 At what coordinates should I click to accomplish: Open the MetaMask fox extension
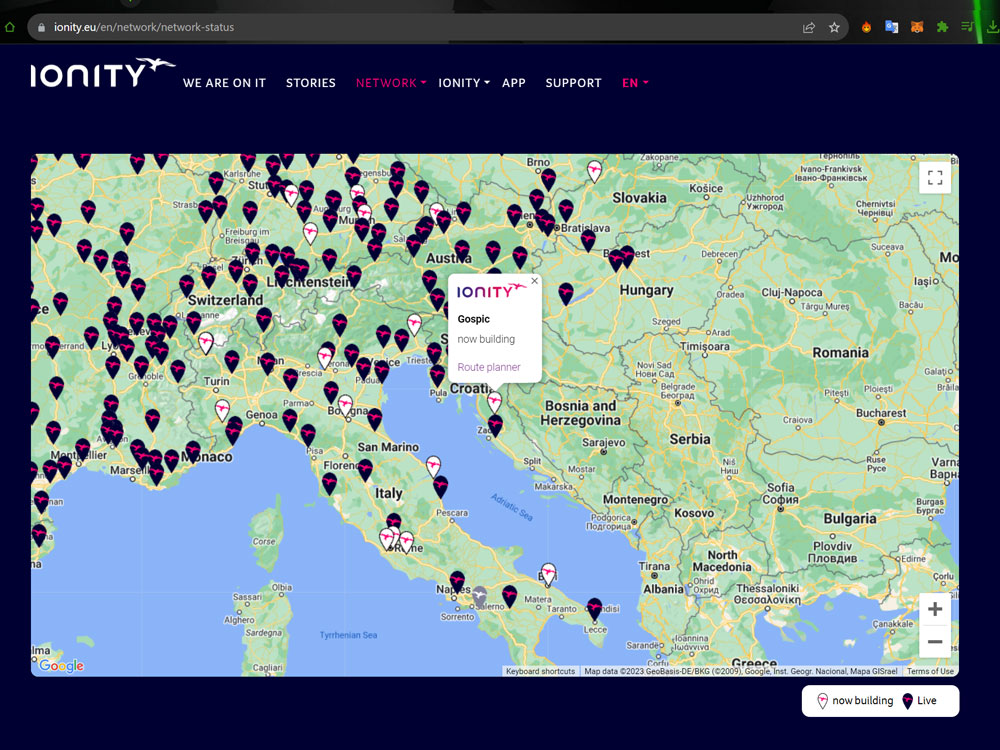(917, 28)
